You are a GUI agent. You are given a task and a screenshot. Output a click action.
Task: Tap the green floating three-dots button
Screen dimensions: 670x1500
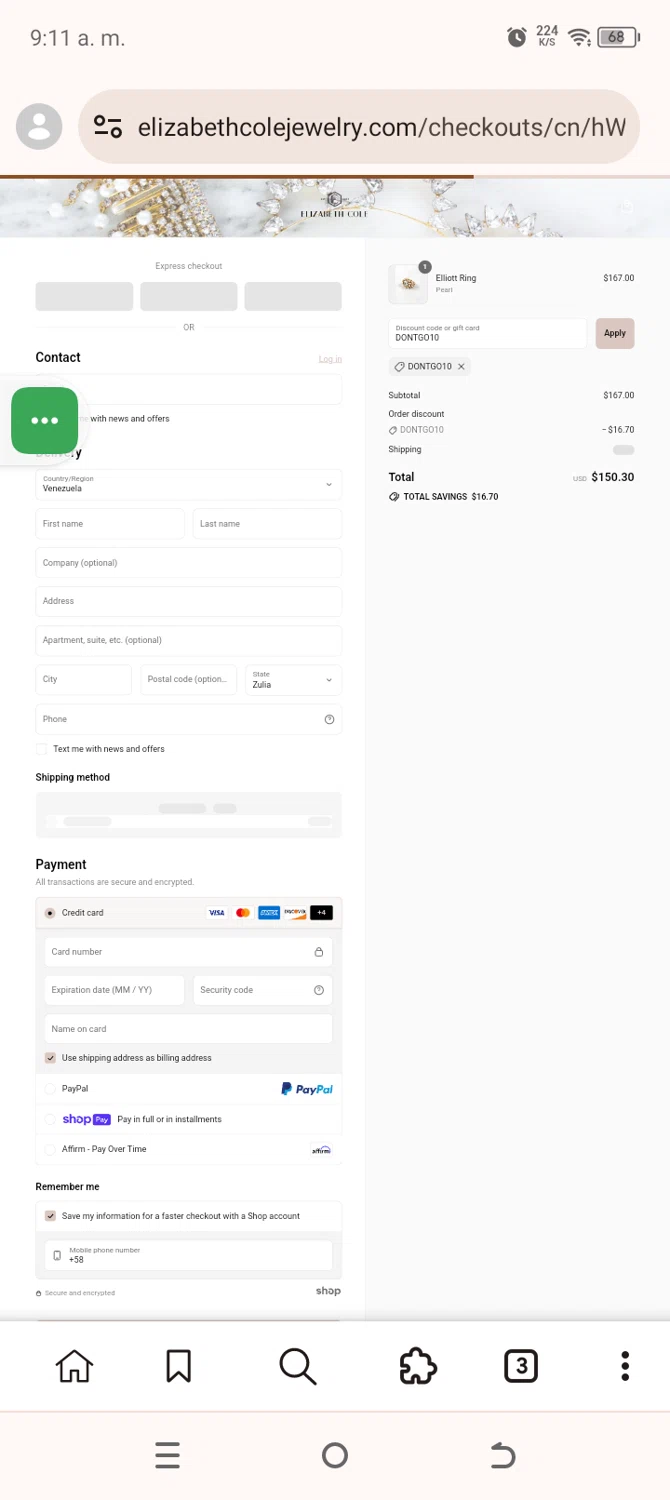point(44,421)
